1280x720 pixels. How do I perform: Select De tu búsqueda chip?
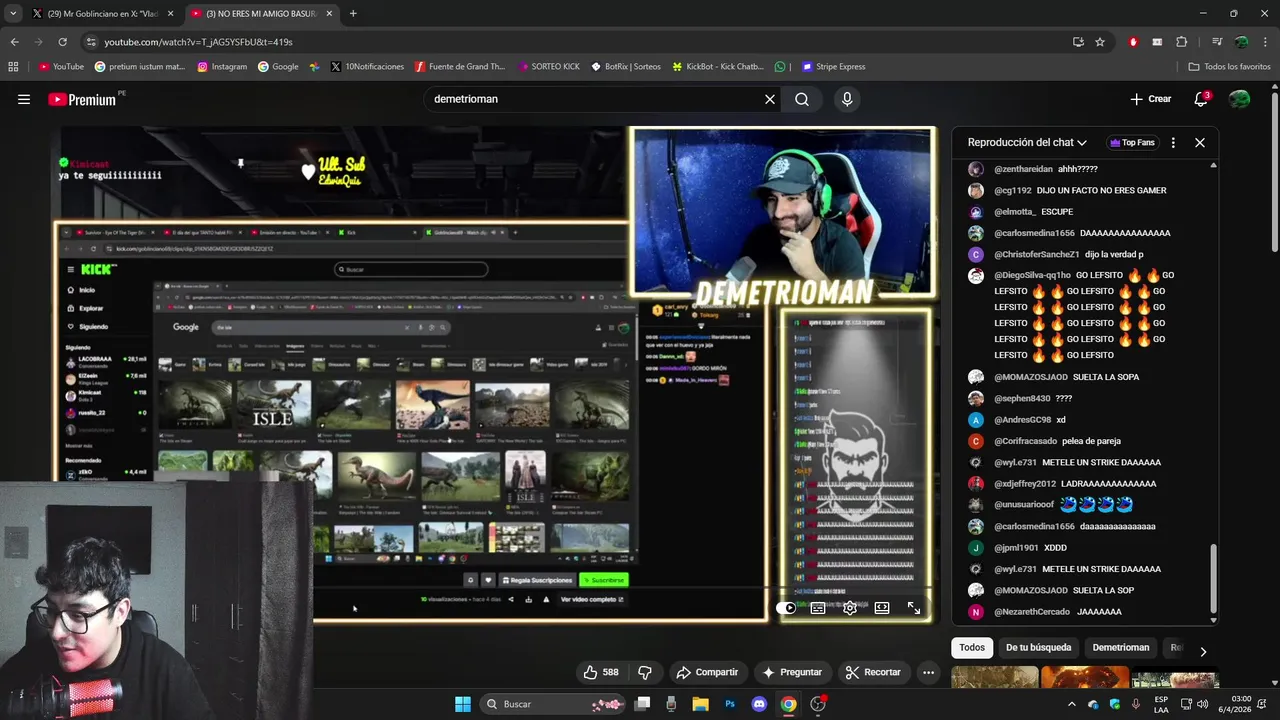click(1038, 647)
